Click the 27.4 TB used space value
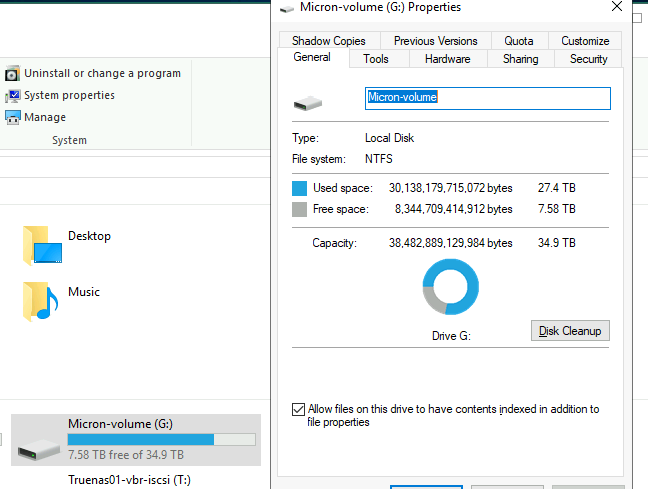This screenshot has width=648, height=489. (x=557, y=188)
